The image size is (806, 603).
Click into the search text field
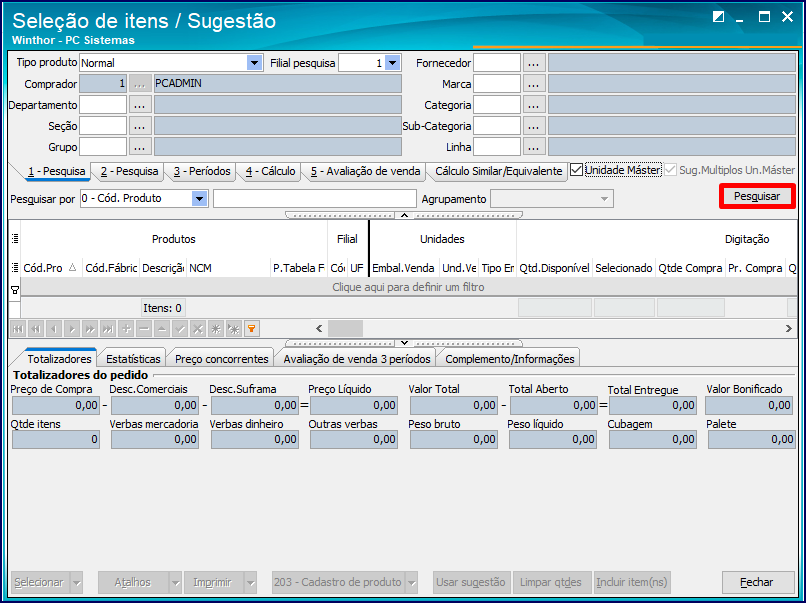[x=315, y=198]
